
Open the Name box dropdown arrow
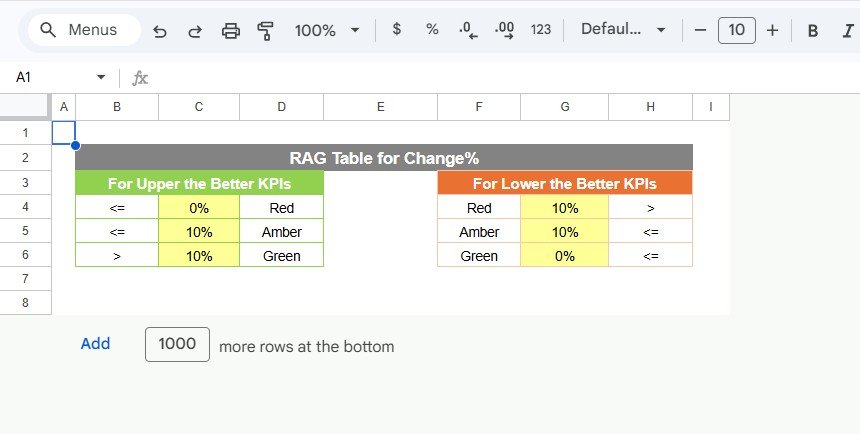tap(101, 77)
